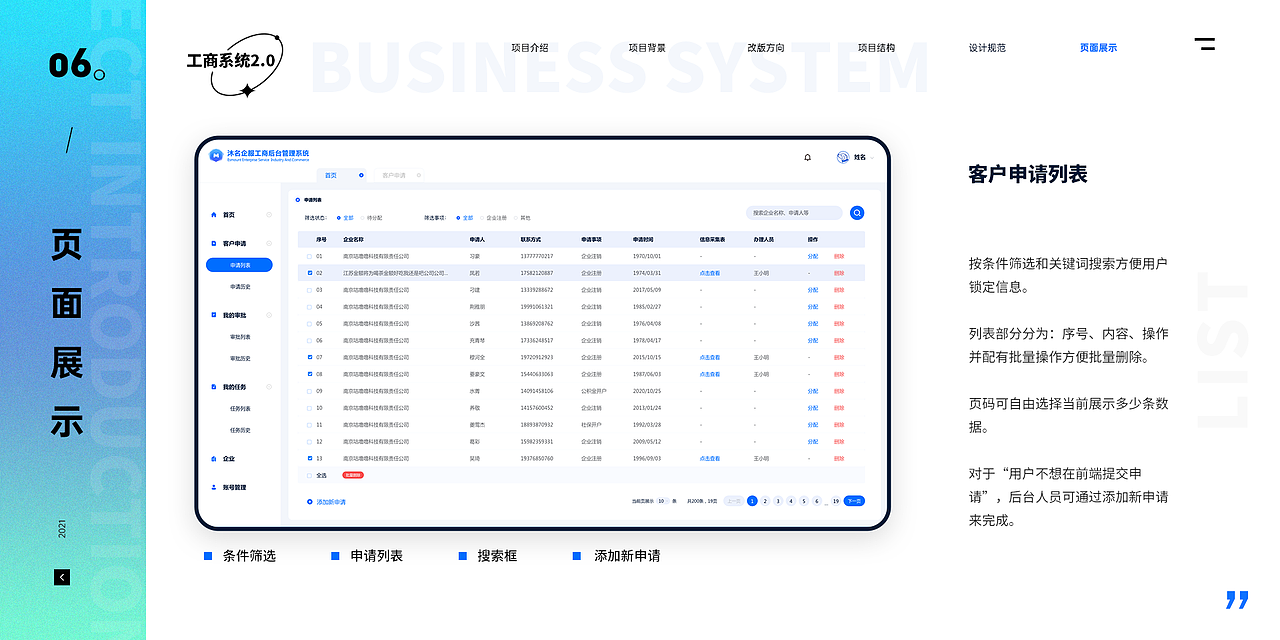The image size is (1280, 640).
Task: Click the document icon beside sidebar 客户申请
Action: pos(213,243)
